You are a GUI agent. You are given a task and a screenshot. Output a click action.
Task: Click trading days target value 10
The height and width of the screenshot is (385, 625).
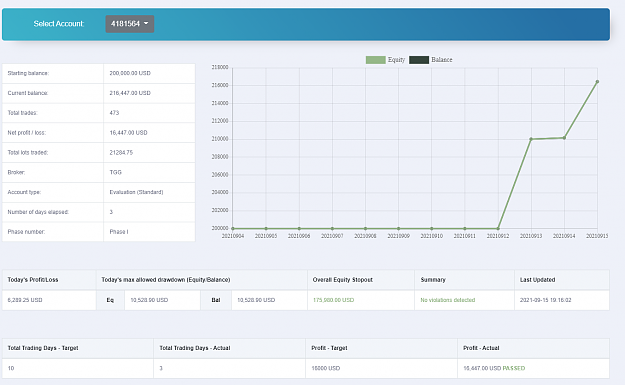11,369
